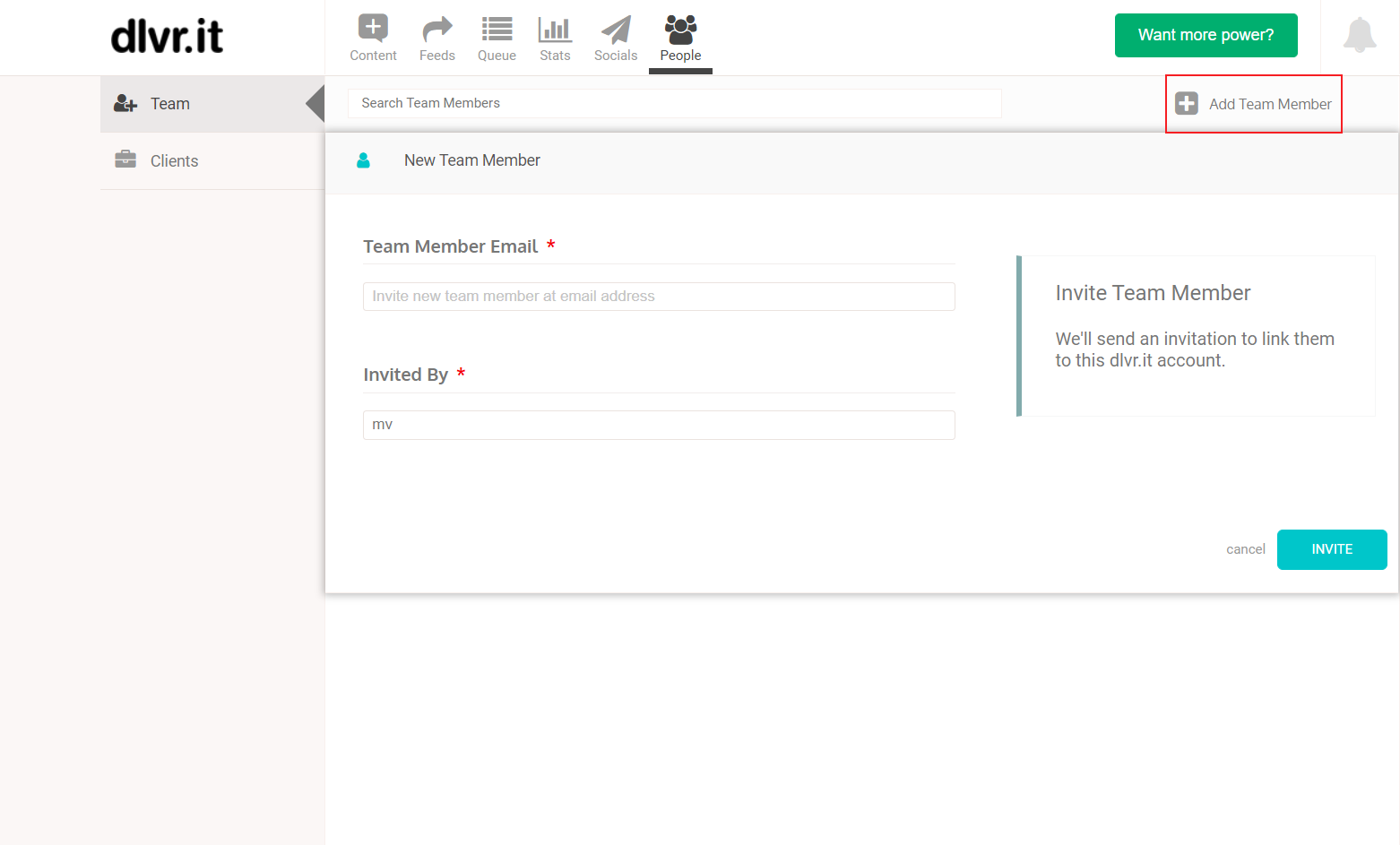Open the Queue list icon
This screenshot has height=845, width=1400.
pos(497,30)
